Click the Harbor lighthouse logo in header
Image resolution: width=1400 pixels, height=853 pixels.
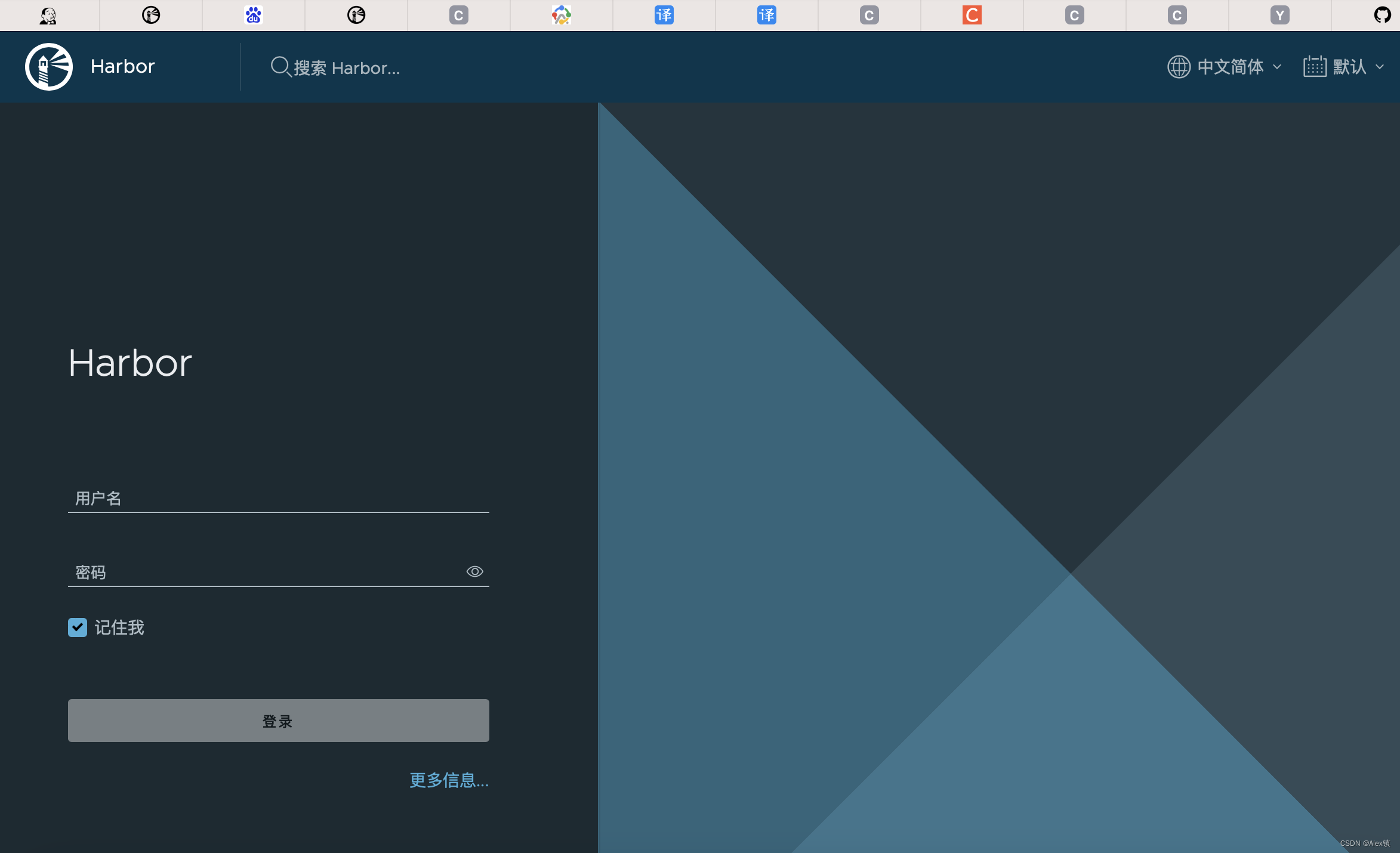click(49, 66)
